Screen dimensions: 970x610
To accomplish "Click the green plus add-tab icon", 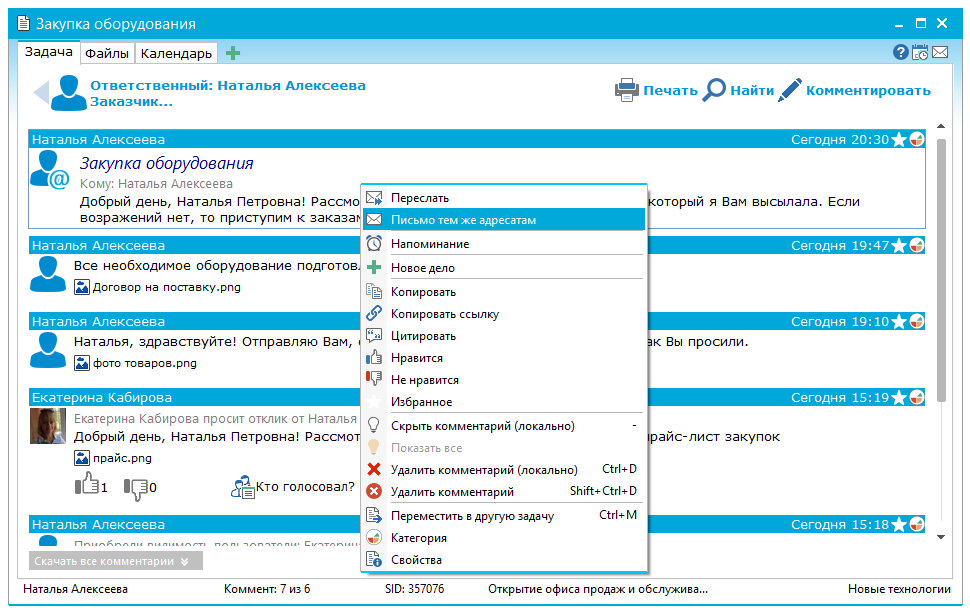I will [x=233, y=53].
